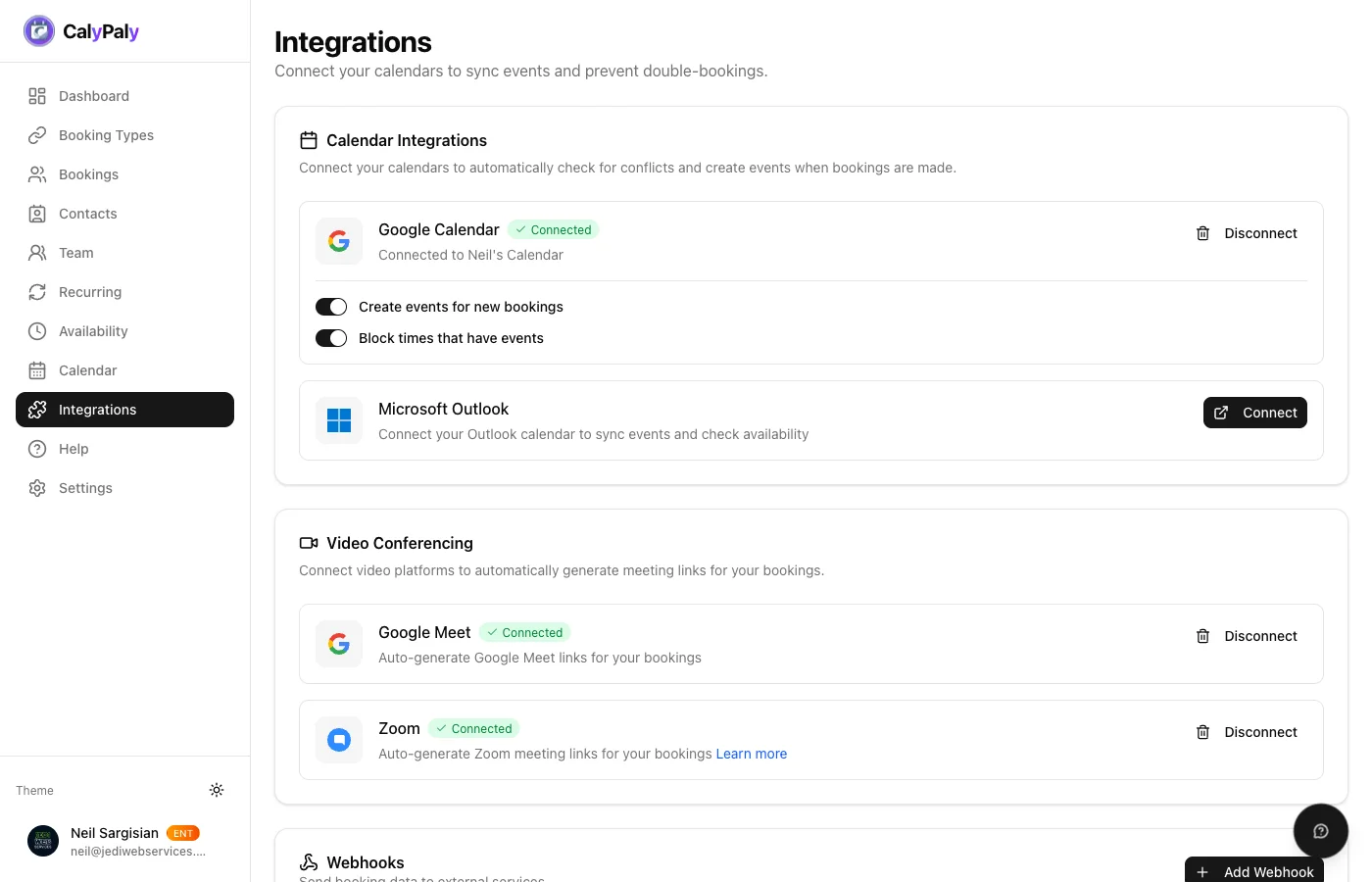The height and width of the screenshot is (882, 1372).
Task: Click the Recurring bookings icon
Action: (x=37, y=292)
